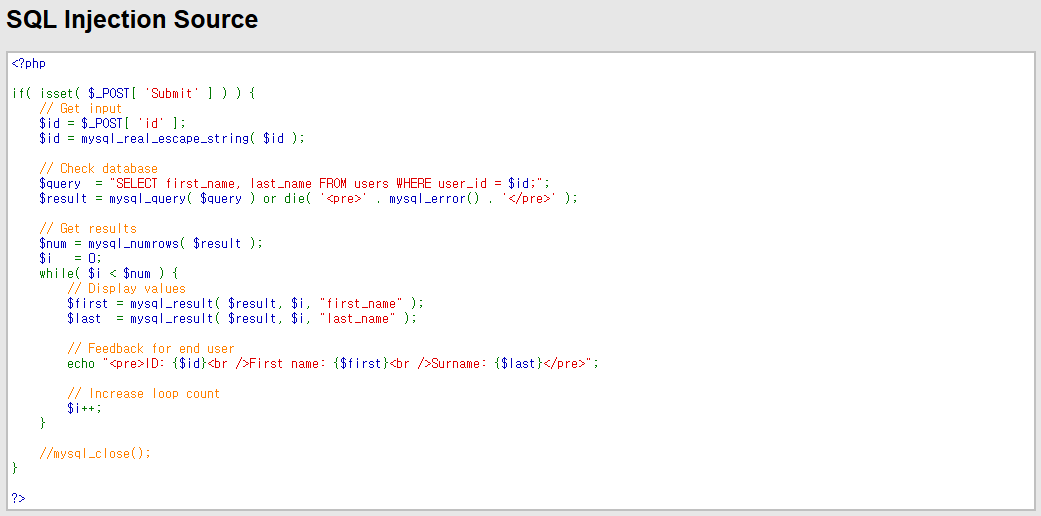
Task: Click the line 'if( isset( $_POST[ 'Submit' ] ) ) {'
Action: click(133, 94)
